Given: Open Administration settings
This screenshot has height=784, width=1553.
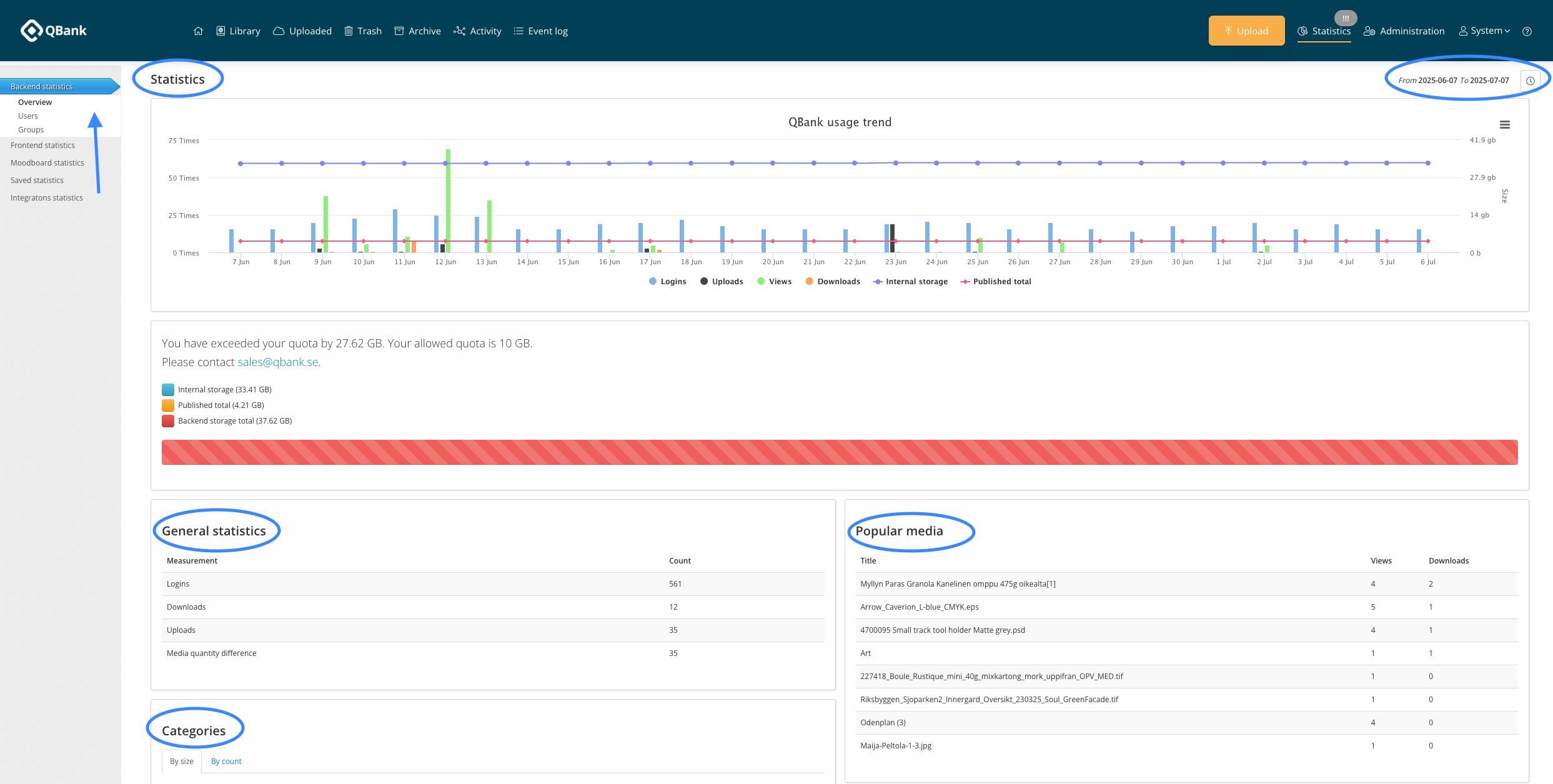Looking at the screenshot, I should coord(1404,31).
